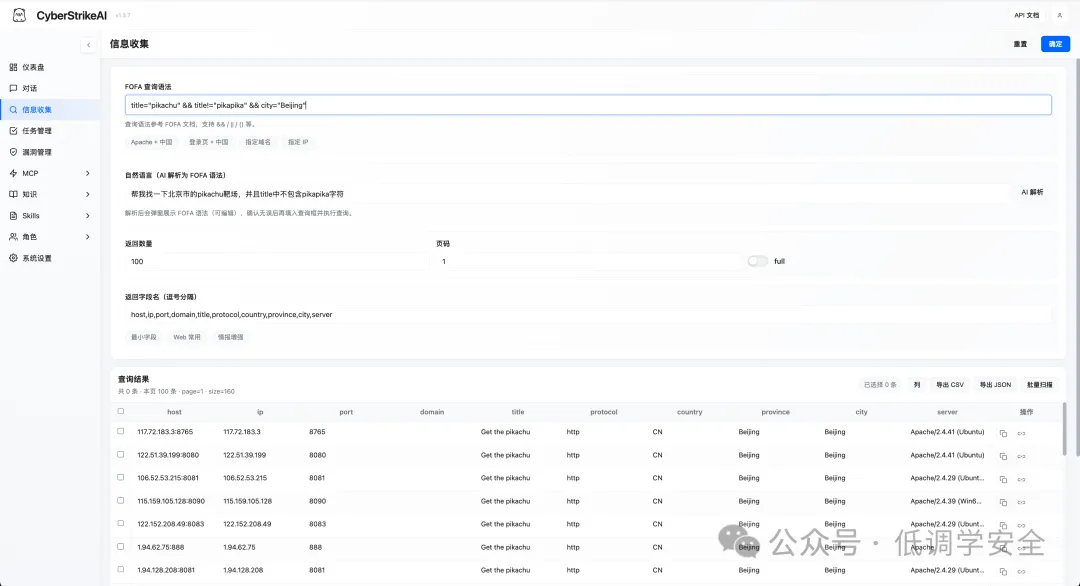The image size is (1080, 586).
Task: Copy the 106.52.53.215:8081 row using its copy icon
Action: (x=1004, y=479)
